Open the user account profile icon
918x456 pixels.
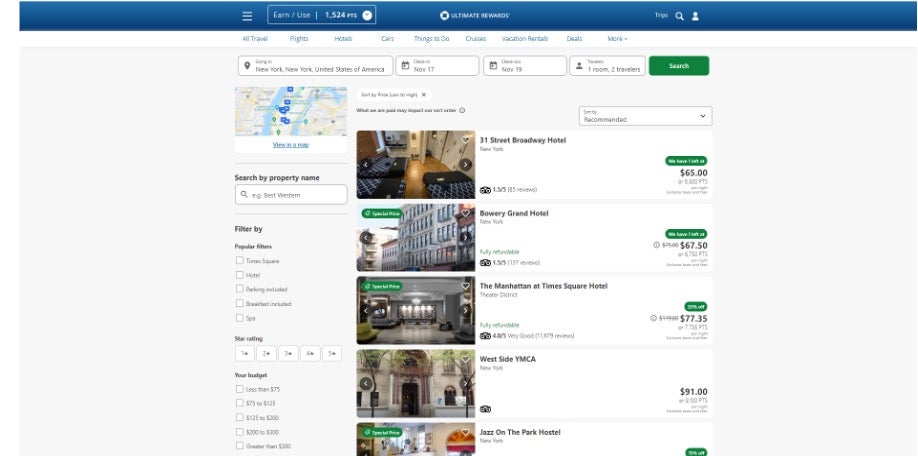(695, 16)
